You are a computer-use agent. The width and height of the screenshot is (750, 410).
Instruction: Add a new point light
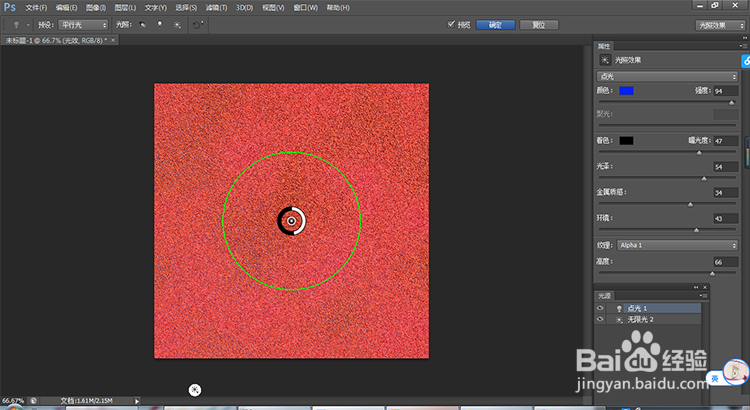[160, 25]
